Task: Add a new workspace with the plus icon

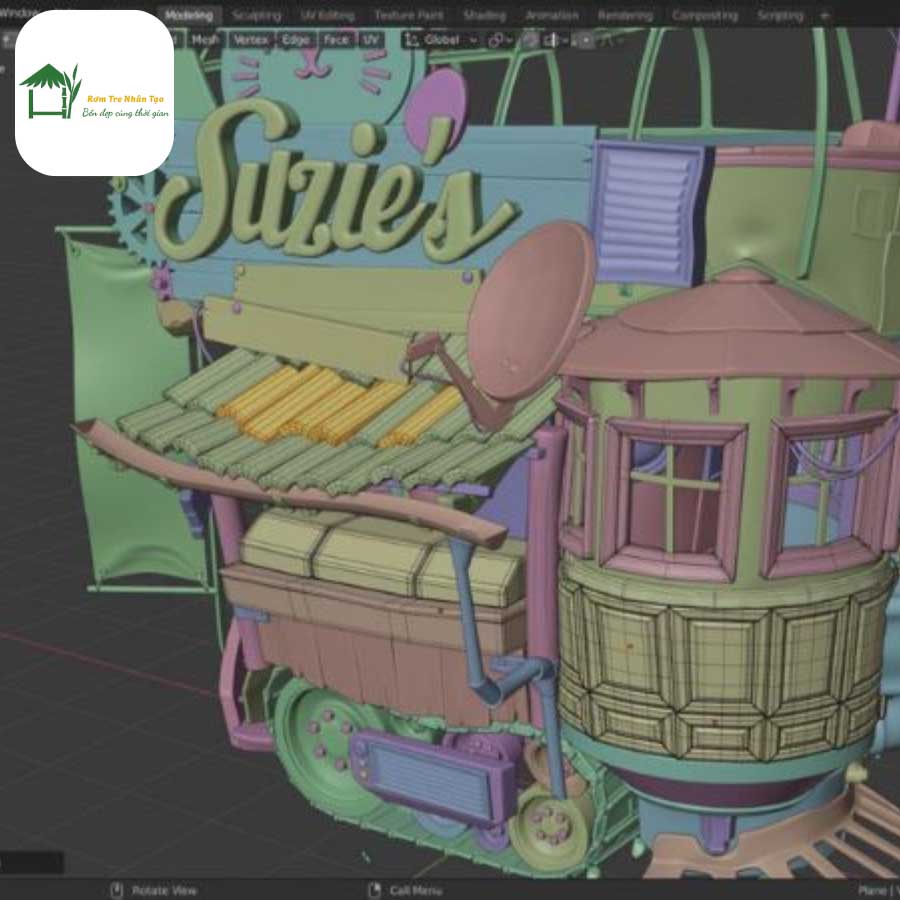Action: tap(824, 16)
